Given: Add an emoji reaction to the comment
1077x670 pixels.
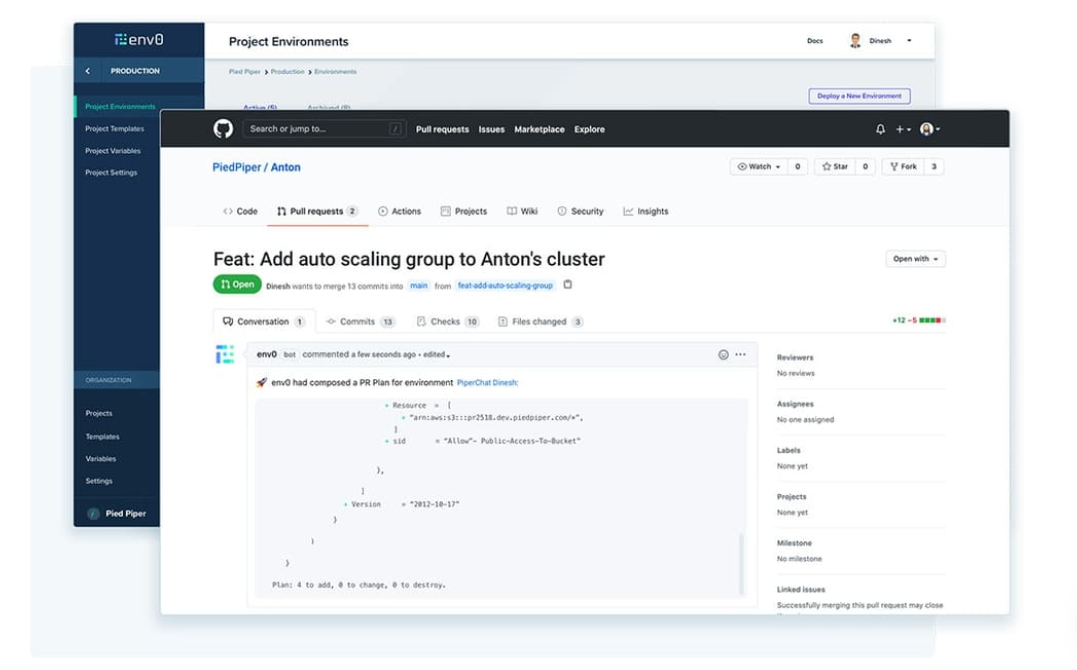Looking at the screenshot, I should click(723, 354).
